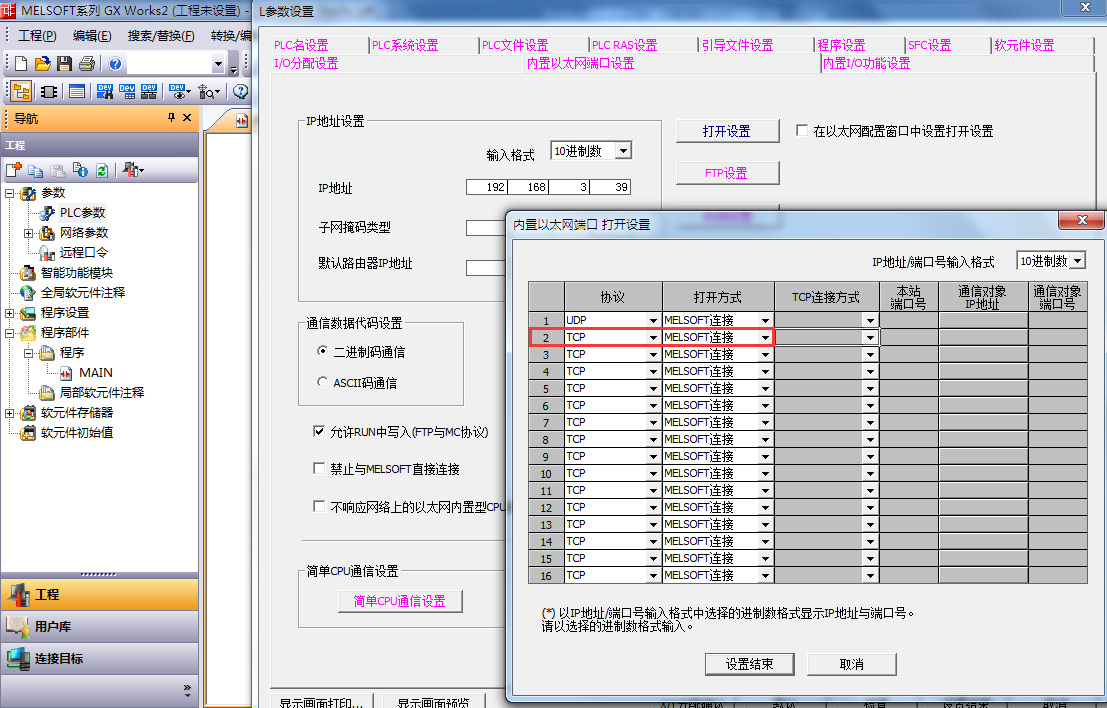The width and height of the screenshot is (1107, 708).
Task: Click 设置结束 to confirm open settings
Action: click(750, 664)
